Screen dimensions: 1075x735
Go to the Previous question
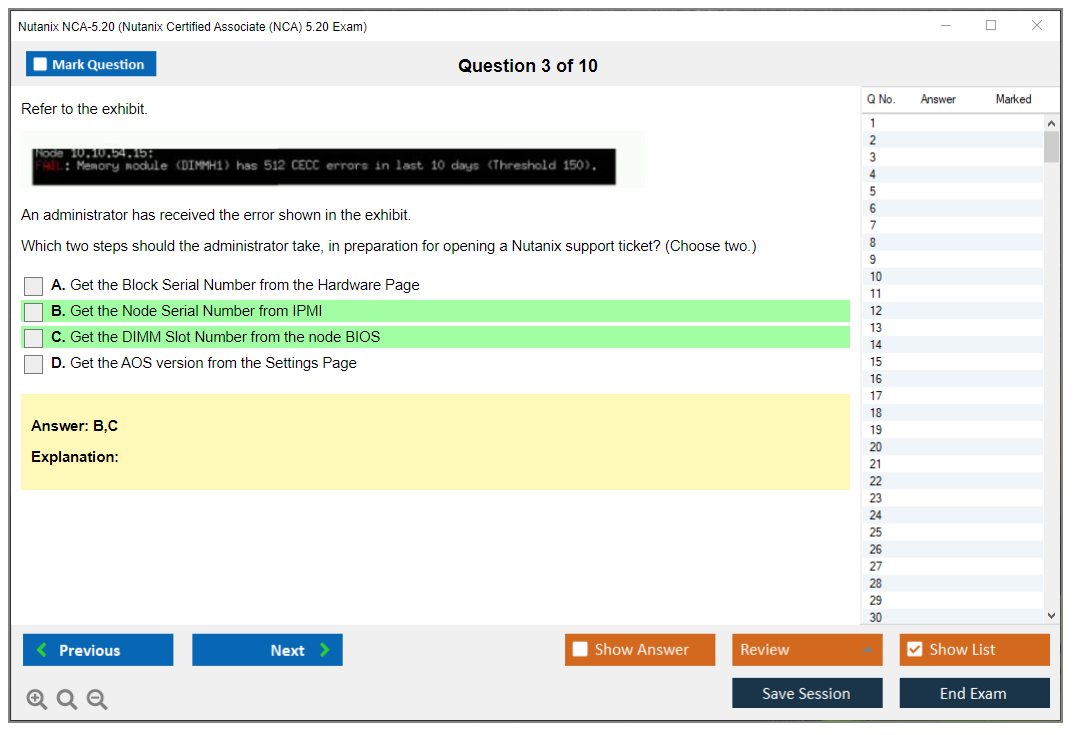click(x=98, y=650)
